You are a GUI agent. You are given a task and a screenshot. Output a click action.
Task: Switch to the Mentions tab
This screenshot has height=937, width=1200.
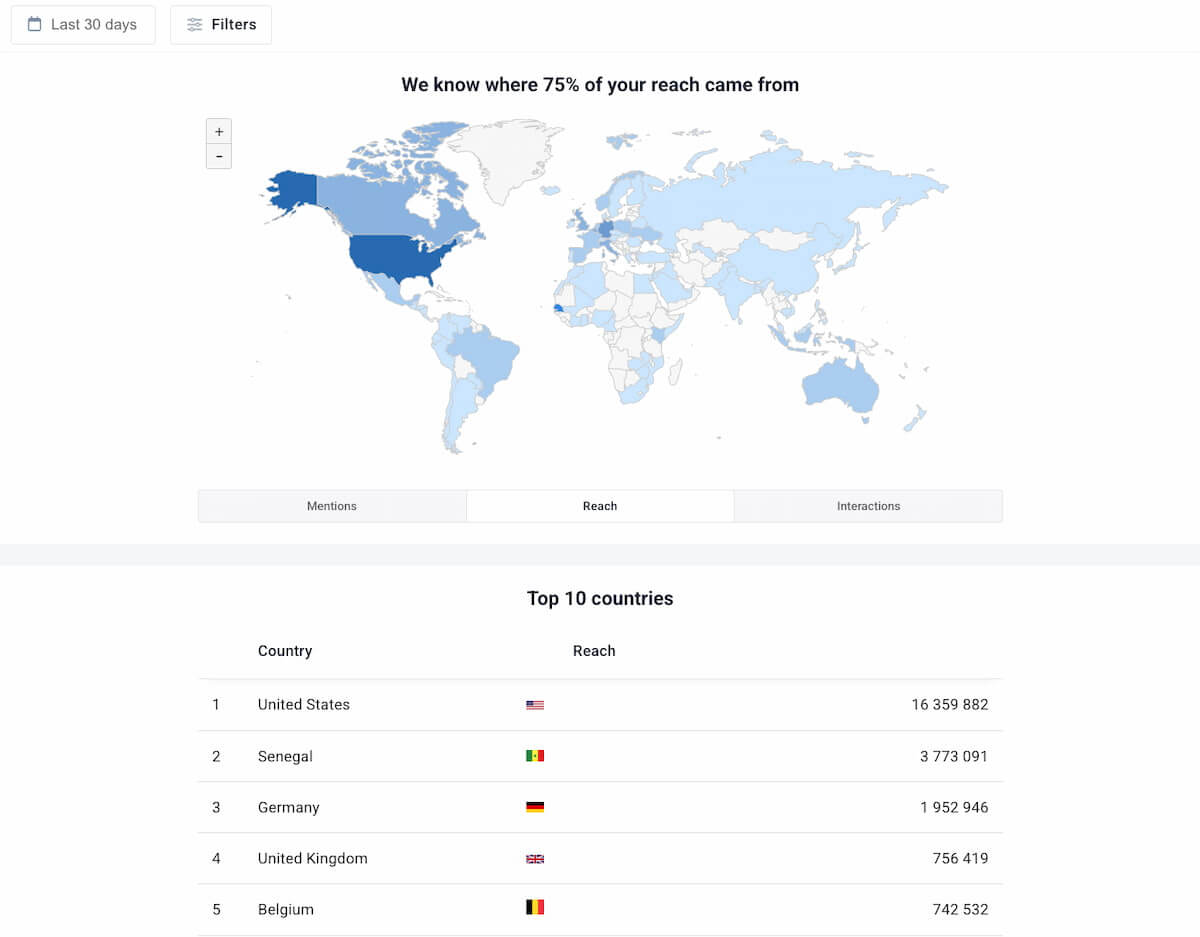coord(331,506)
